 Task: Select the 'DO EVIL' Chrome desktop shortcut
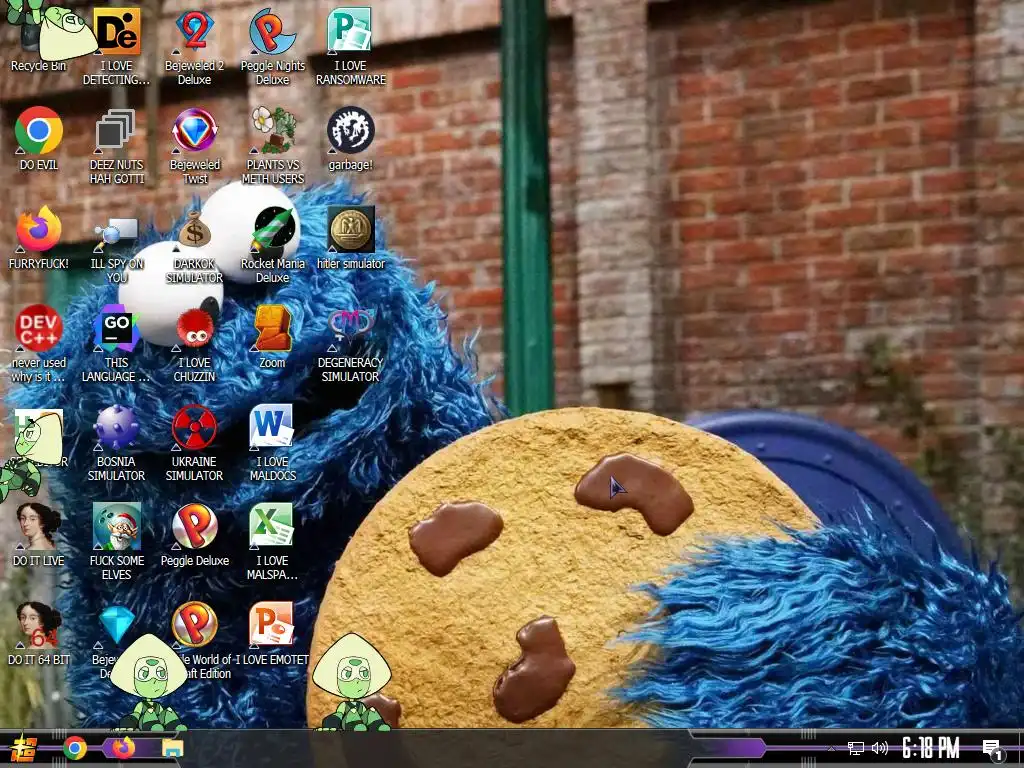[x=39, y=138]
